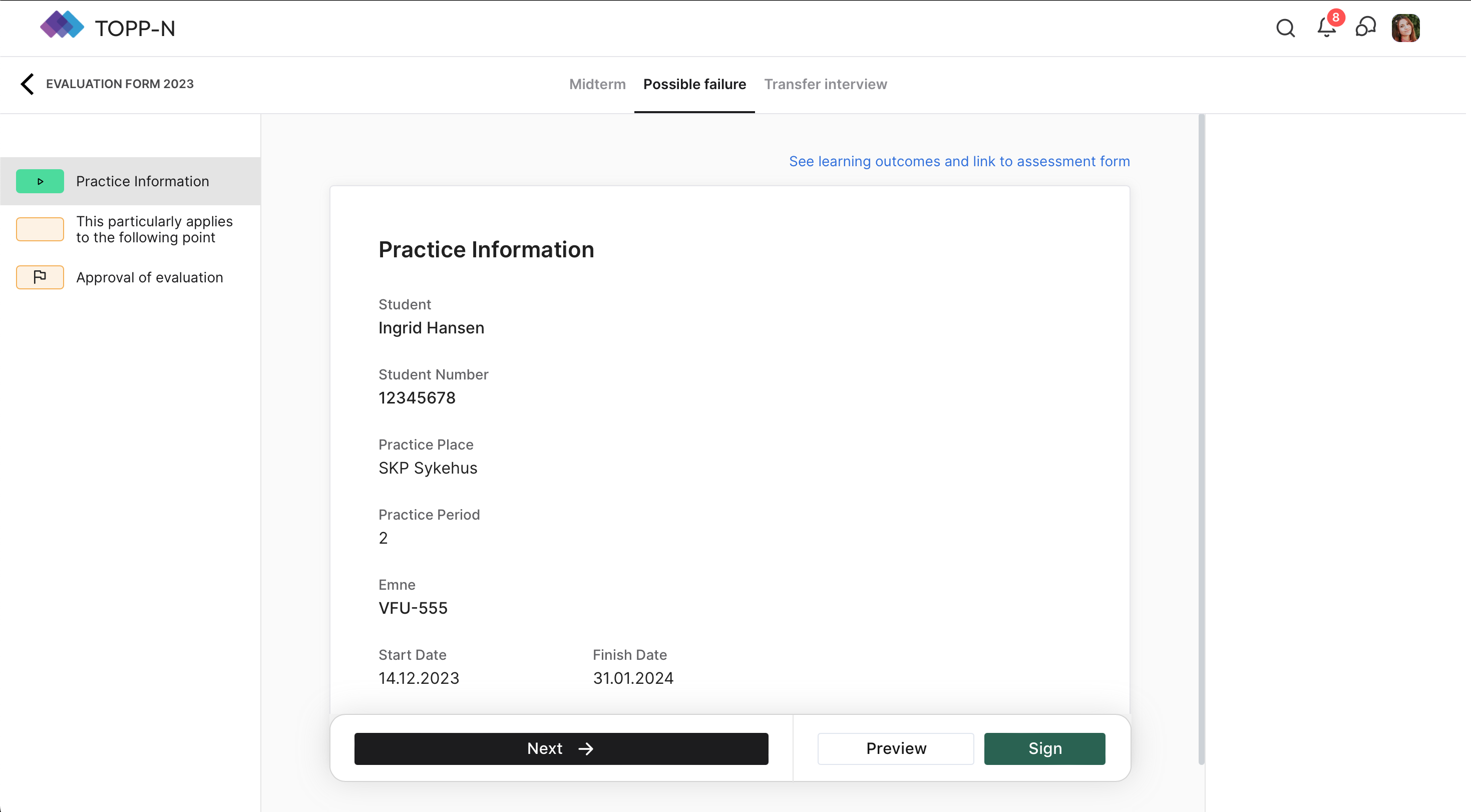The image size is (1471, 812).
Task: Open 'This particularly applies' section
Action: 154,230
